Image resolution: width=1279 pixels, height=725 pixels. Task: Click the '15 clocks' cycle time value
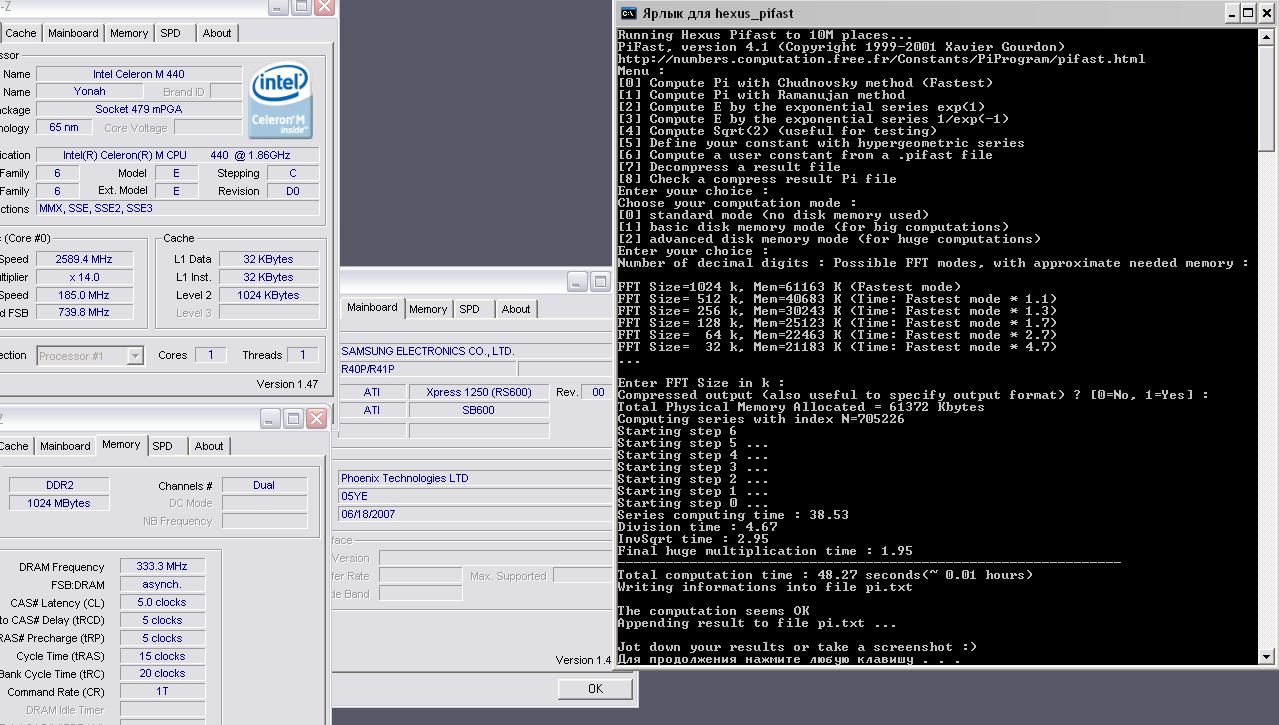pos(162,656)
